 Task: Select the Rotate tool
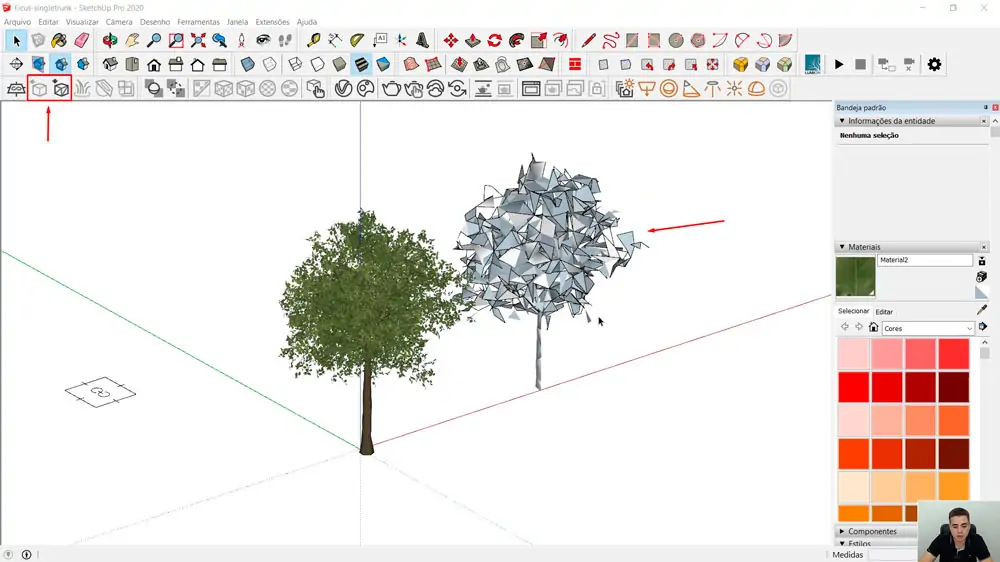495,40
